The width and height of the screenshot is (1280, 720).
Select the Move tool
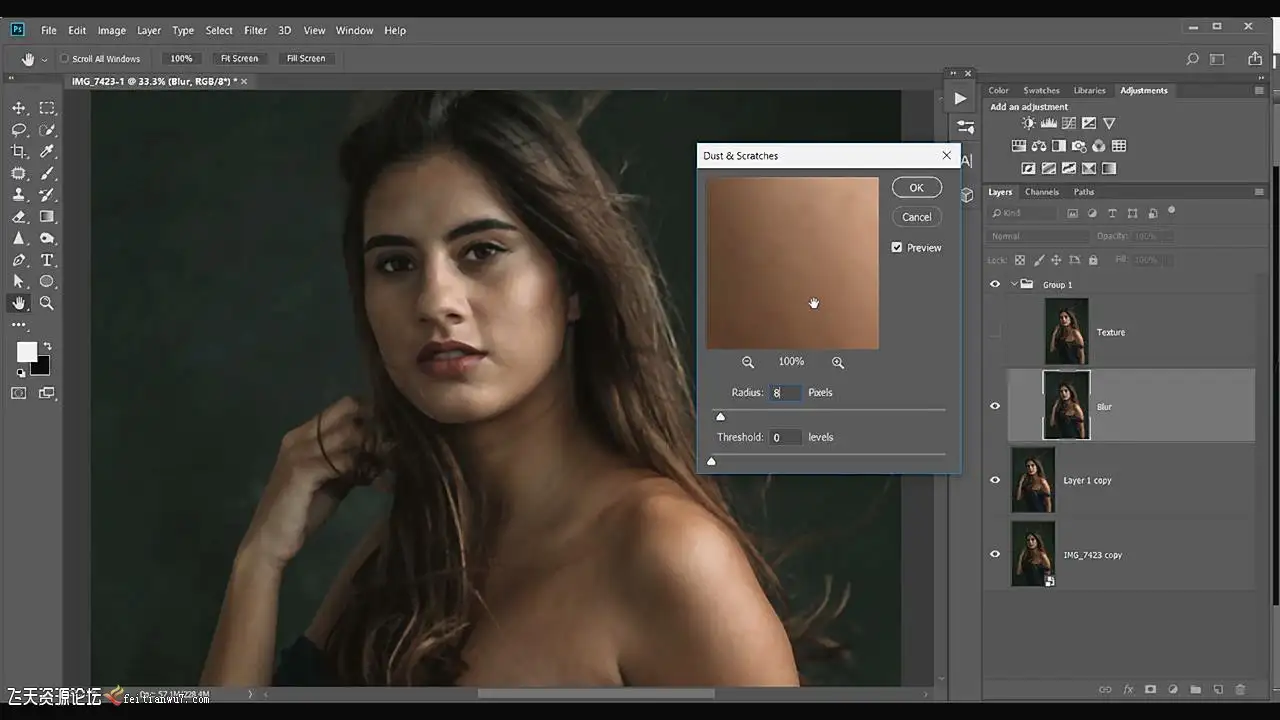pyautogui.click(x=18, y=108)
